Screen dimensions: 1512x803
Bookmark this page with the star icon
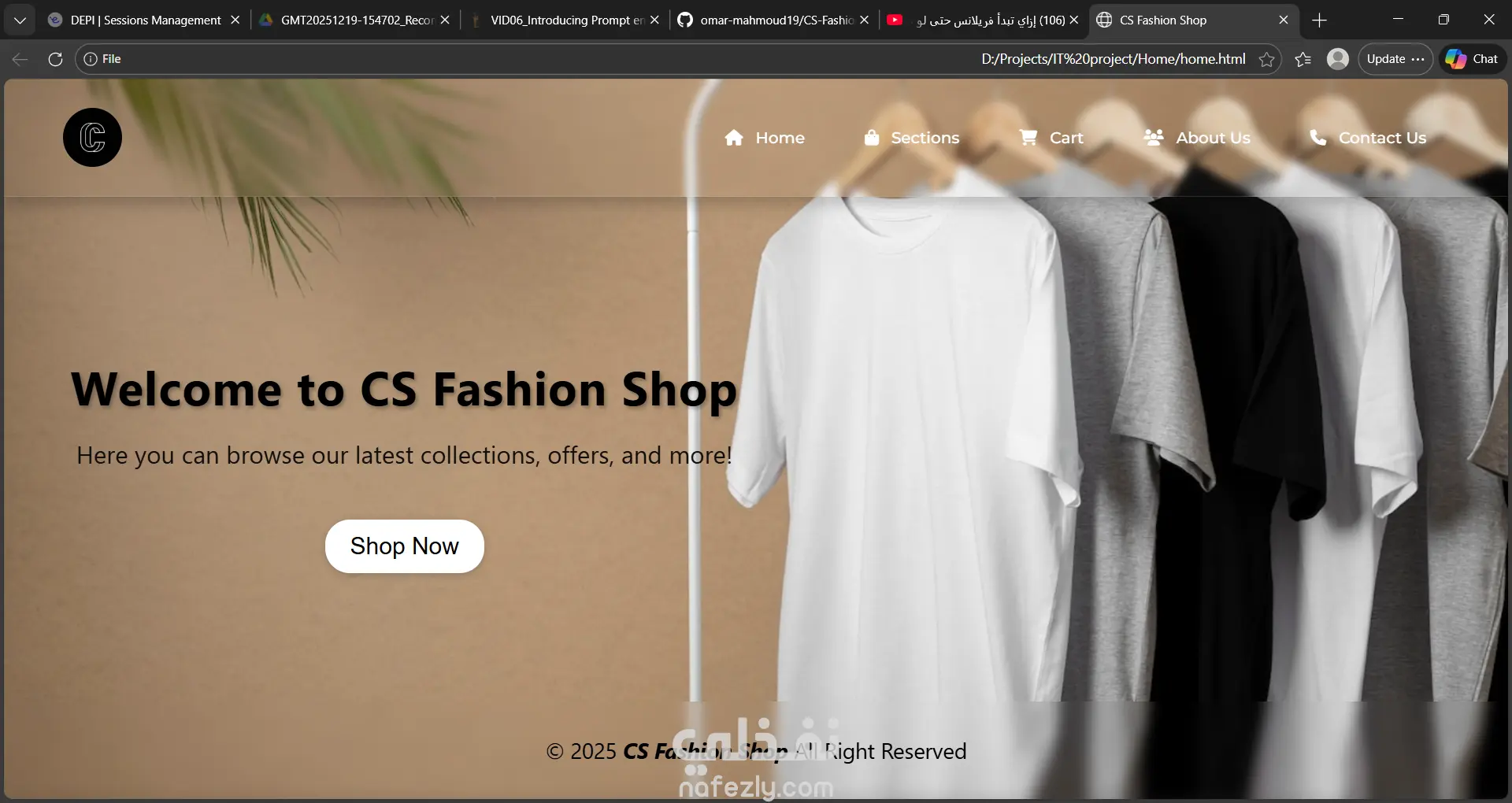pyautogui.click(x=1266, y=59)
